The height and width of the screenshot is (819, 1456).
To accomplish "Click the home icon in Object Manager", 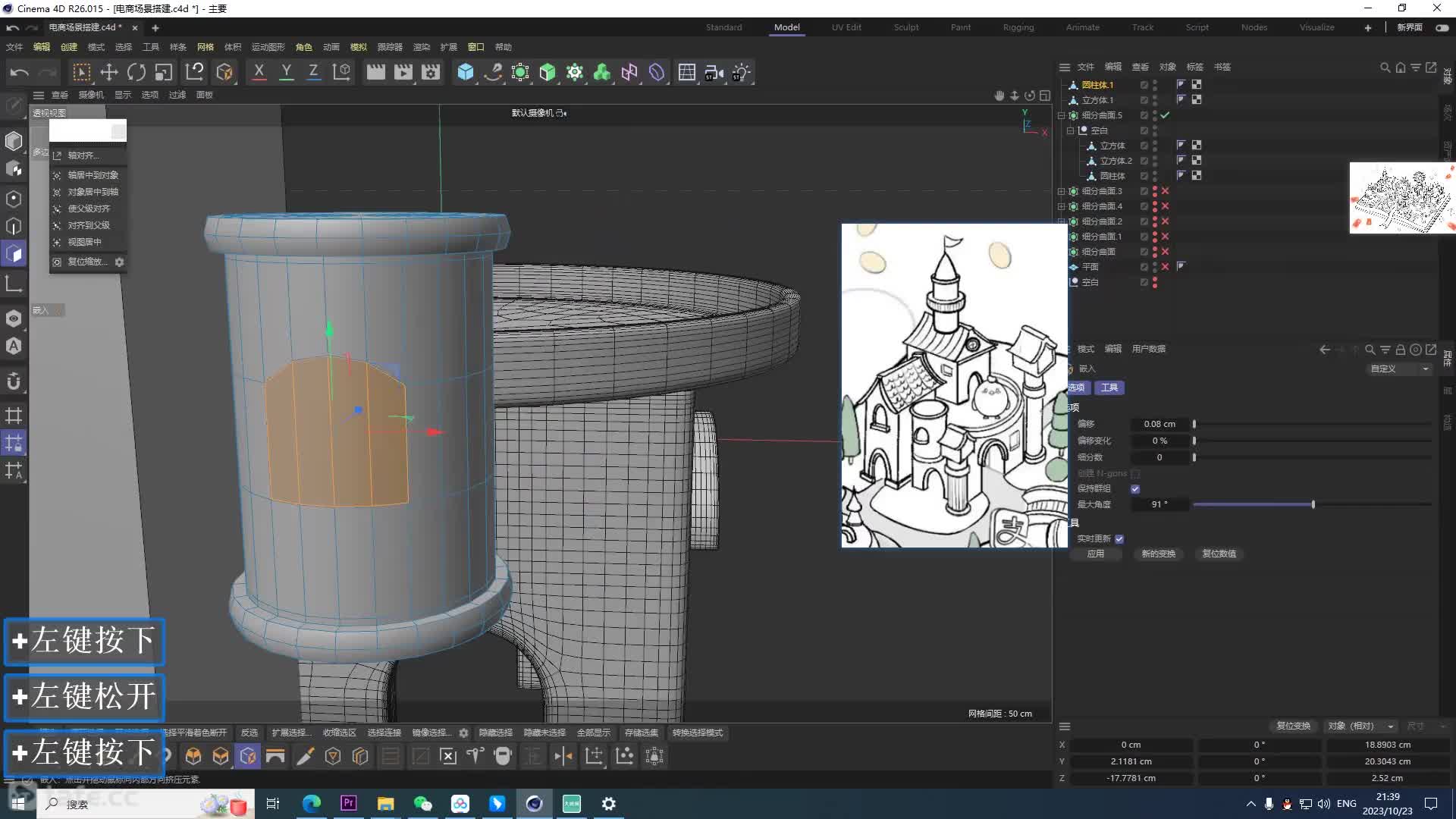I will (x=1400, y=67).
